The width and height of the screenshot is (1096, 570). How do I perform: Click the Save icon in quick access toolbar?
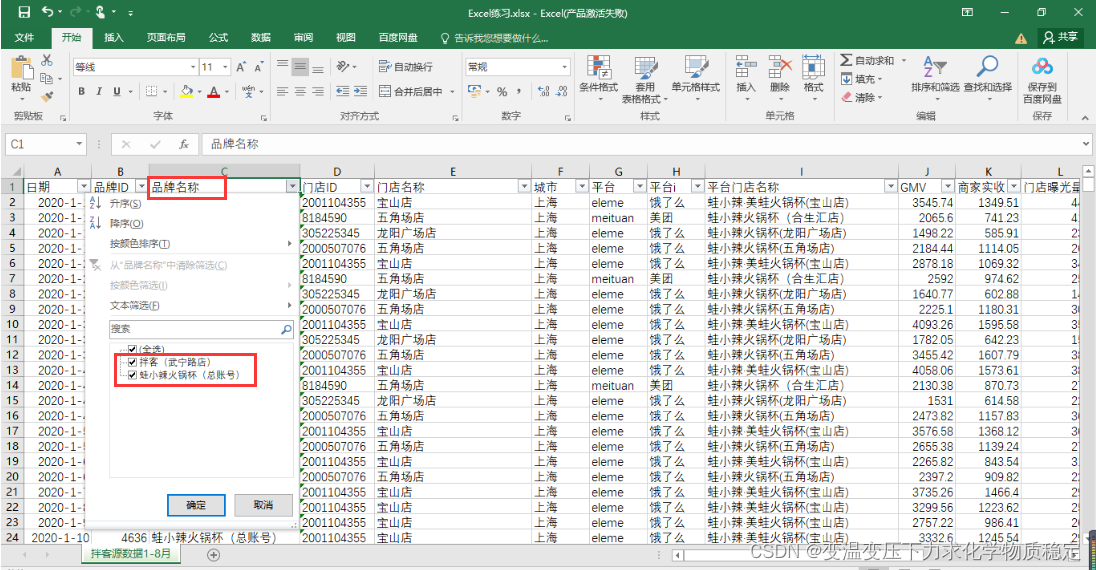click(x=24, y=12)
